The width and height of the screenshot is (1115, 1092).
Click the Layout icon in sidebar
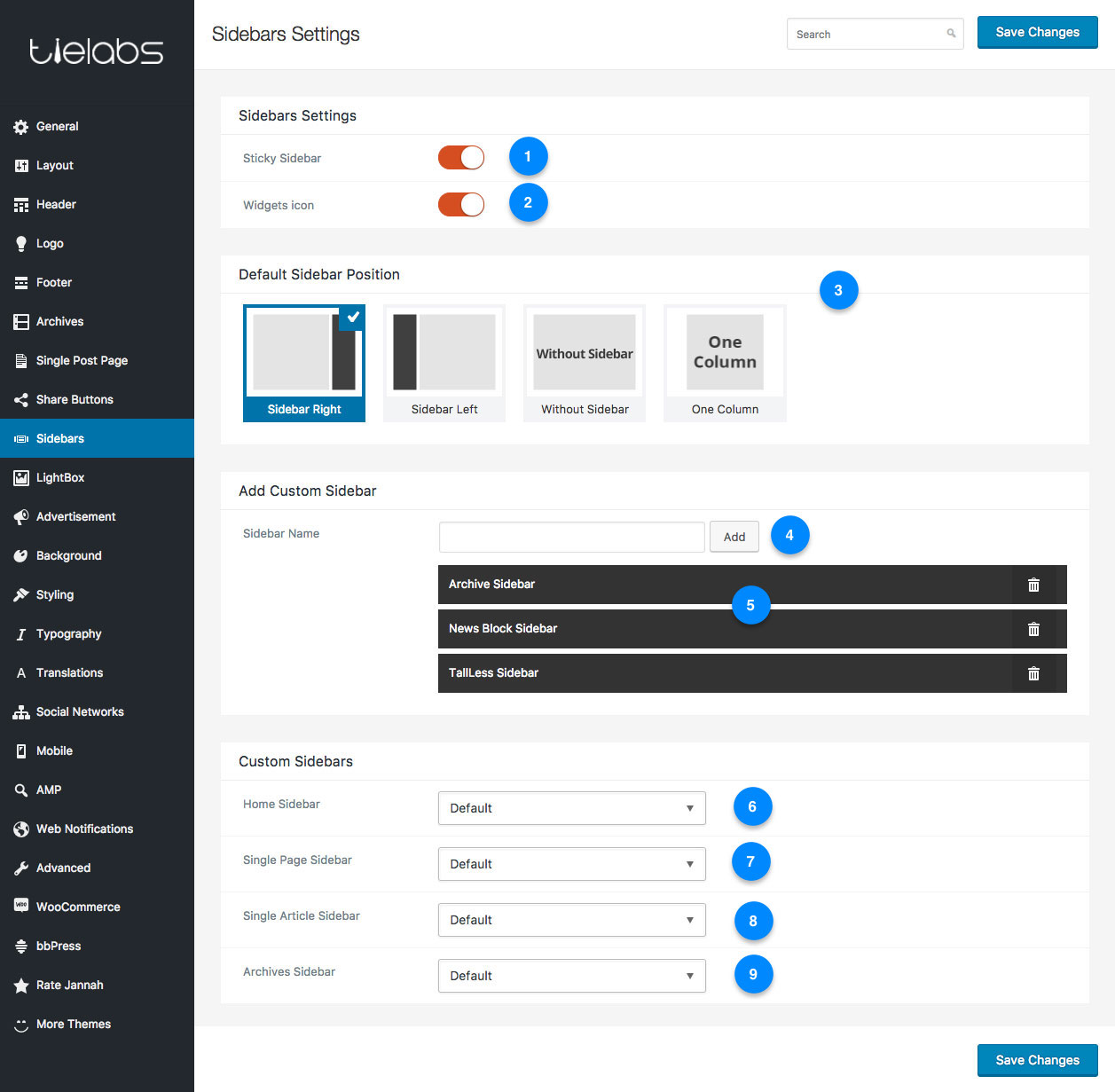21,166
